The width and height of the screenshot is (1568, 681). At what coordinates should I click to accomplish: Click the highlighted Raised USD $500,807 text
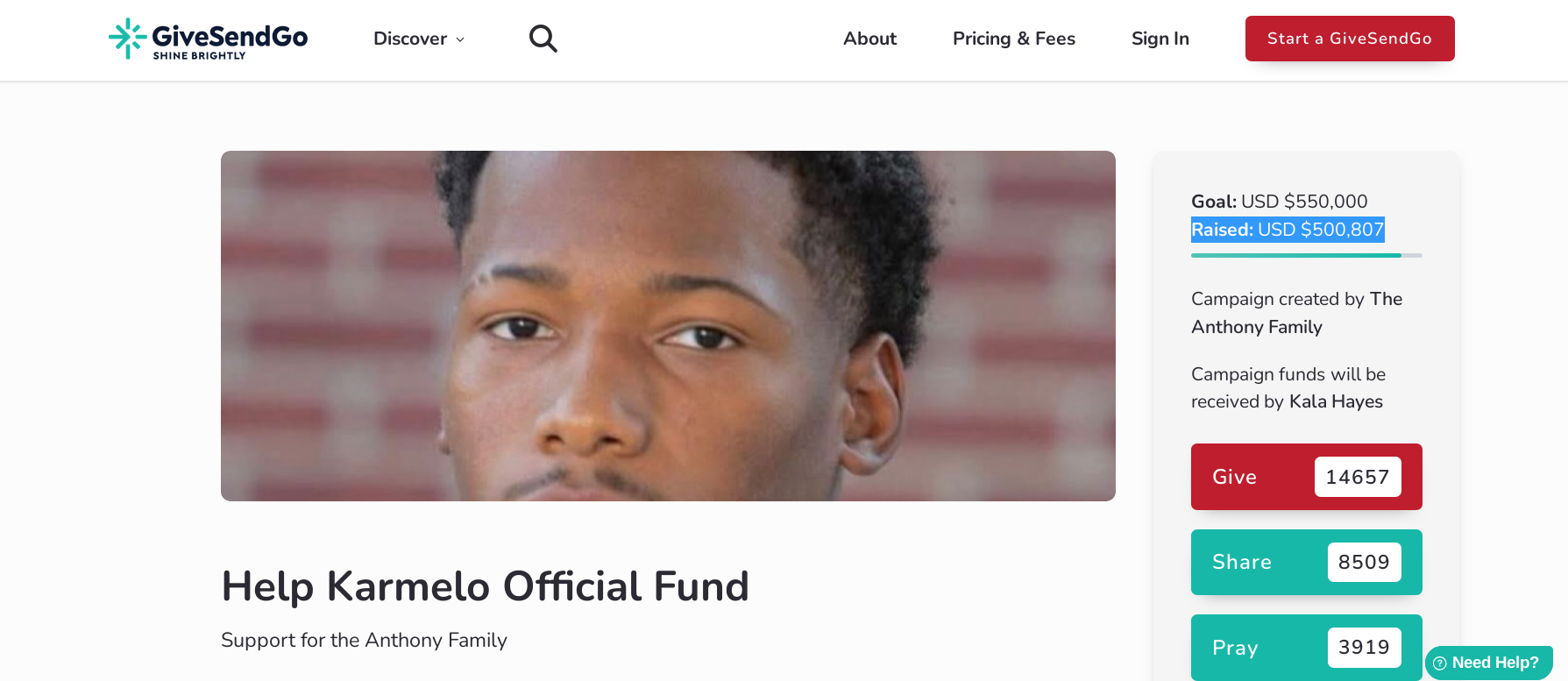pos(1287,230)
